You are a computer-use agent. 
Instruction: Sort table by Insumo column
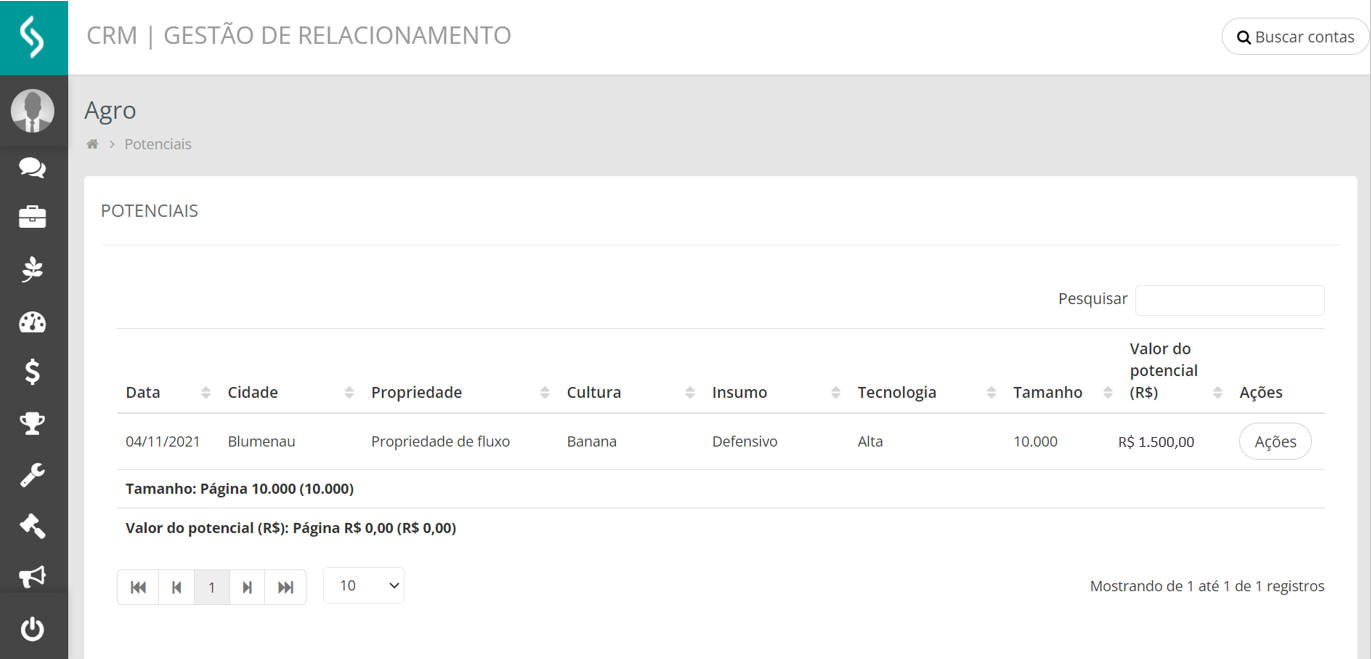[x=776, y=392]
